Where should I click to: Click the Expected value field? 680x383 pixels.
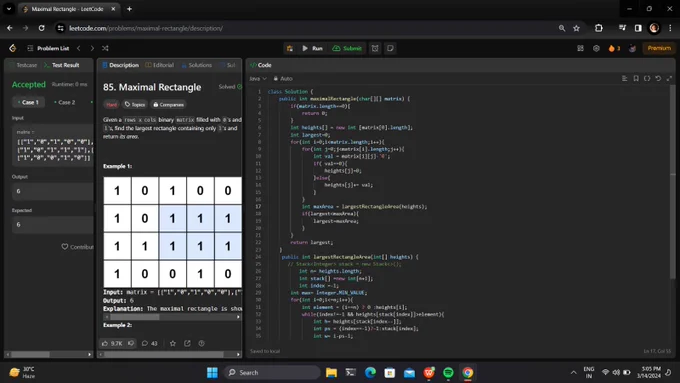coord(53,225)
